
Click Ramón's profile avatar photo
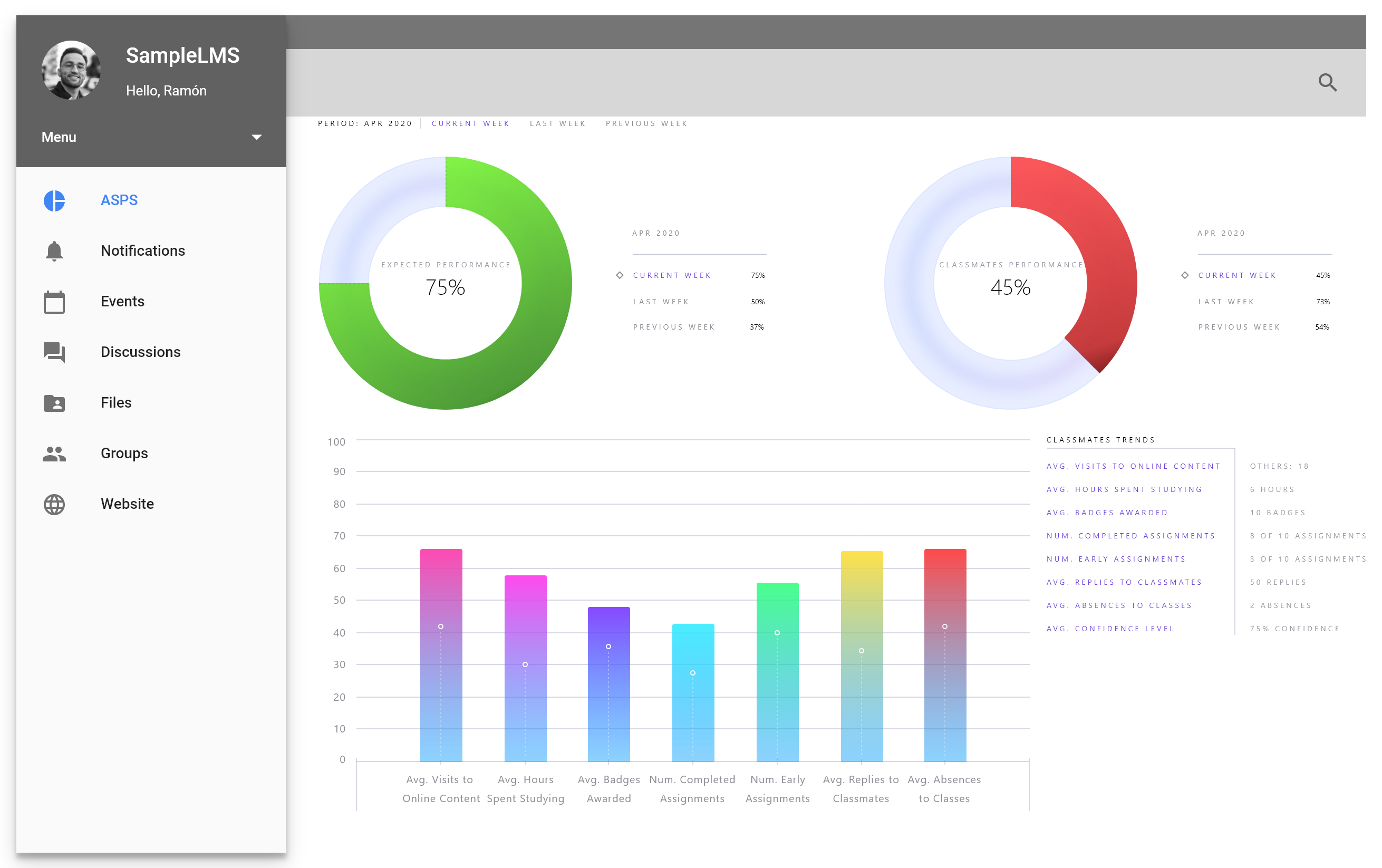click(71, 70)
